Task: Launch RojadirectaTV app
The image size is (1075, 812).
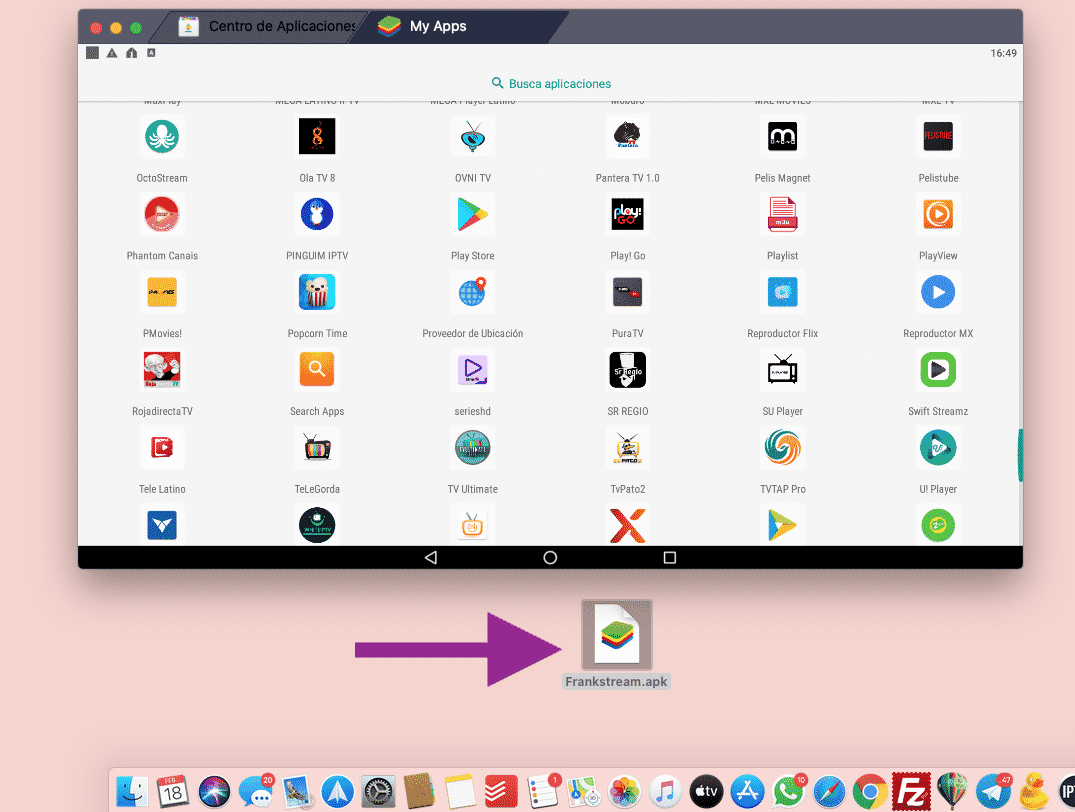Action: [x=162, y=370]
